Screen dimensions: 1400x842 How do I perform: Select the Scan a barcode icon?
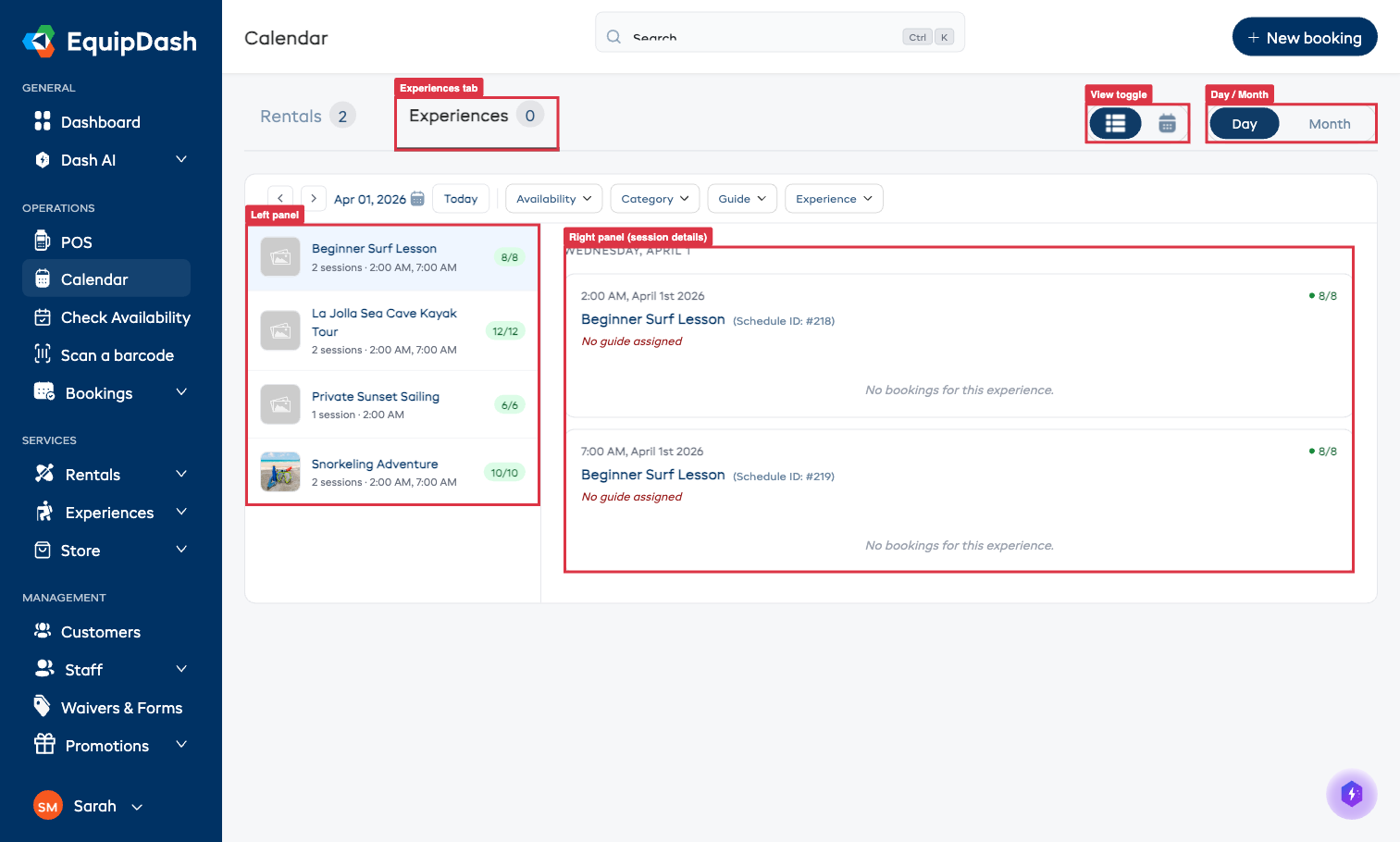43,354
